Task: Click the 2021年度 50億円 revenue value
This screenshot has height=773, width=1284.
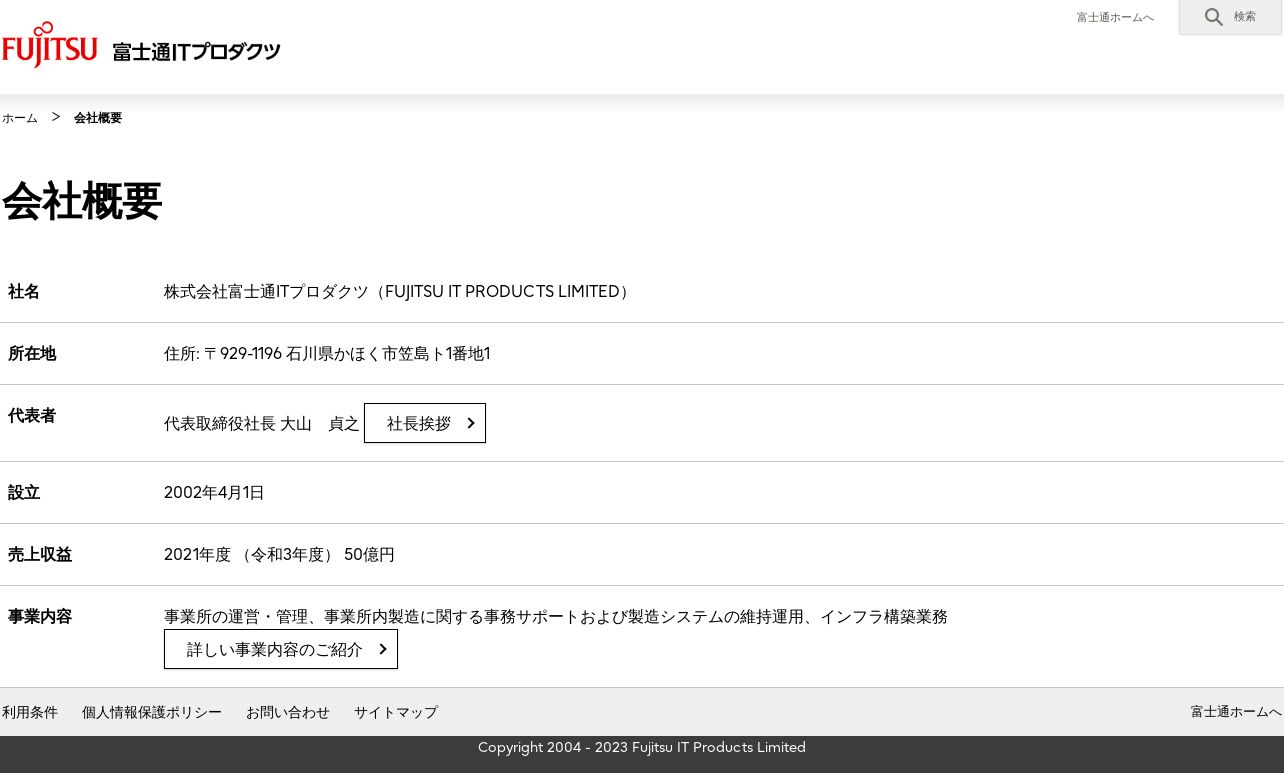Action: point(279,555)
